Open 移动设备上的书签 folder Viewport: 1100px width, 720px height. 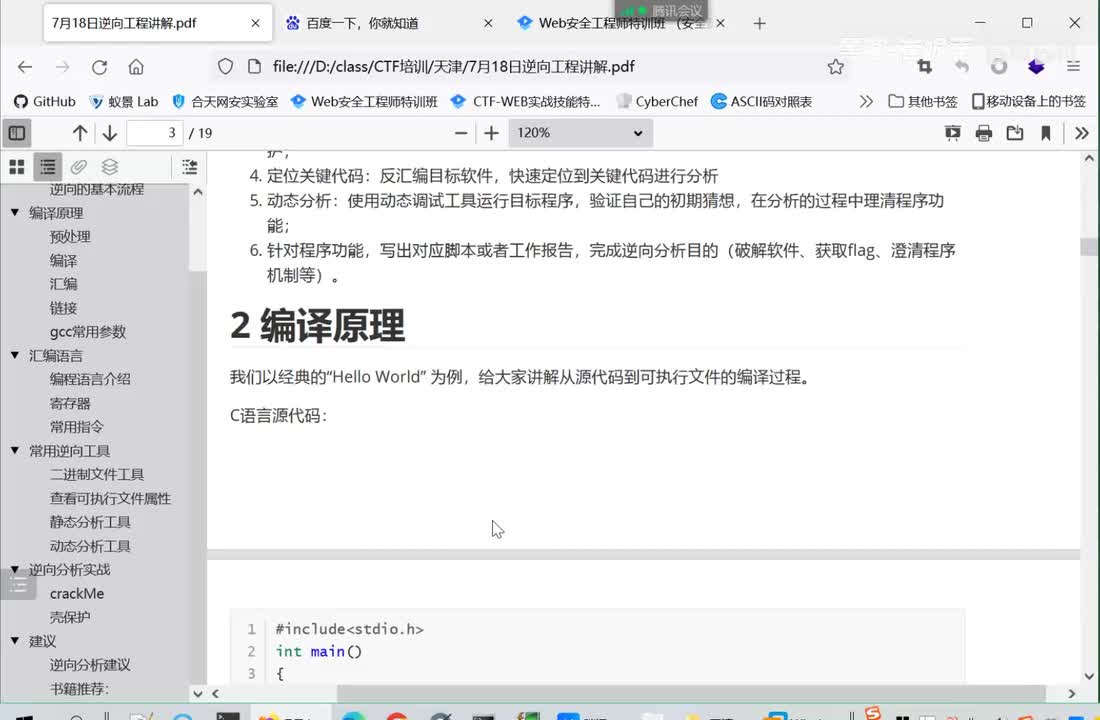coord(1029,102)
